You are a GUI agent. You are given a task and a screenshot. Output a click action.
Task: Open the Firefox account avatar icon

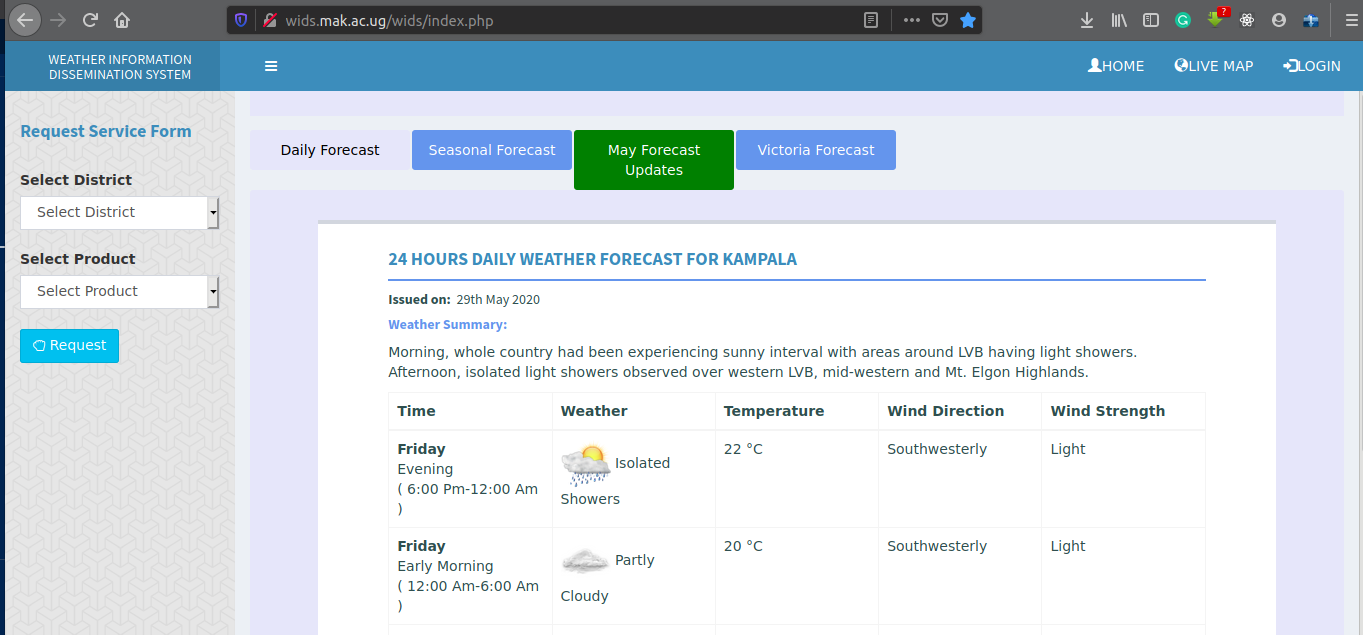(x=1279, y=20)
